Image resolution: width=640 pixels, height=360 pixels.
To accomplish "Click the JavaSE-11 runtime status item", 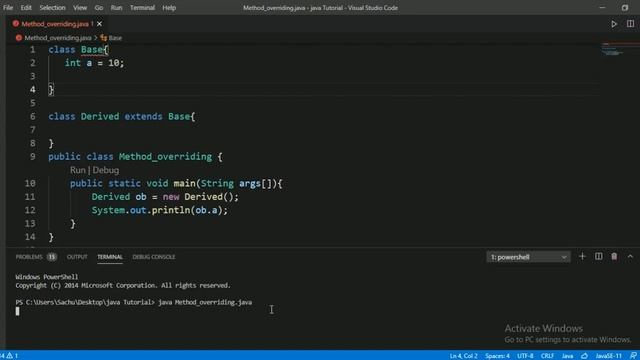I will coord(608,356).
